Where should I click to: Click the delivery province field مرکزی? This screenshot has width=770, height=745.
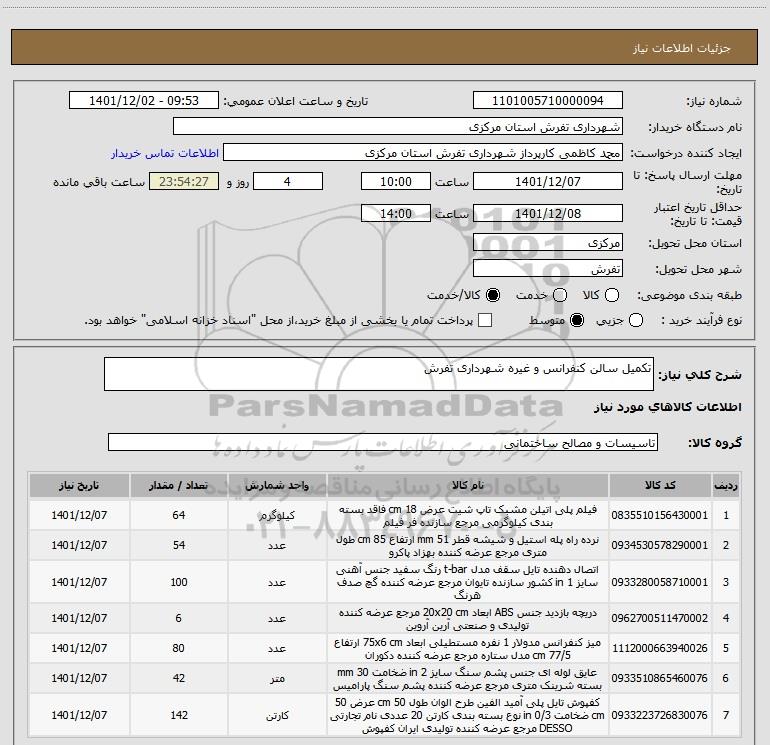(x=548, y=243)
